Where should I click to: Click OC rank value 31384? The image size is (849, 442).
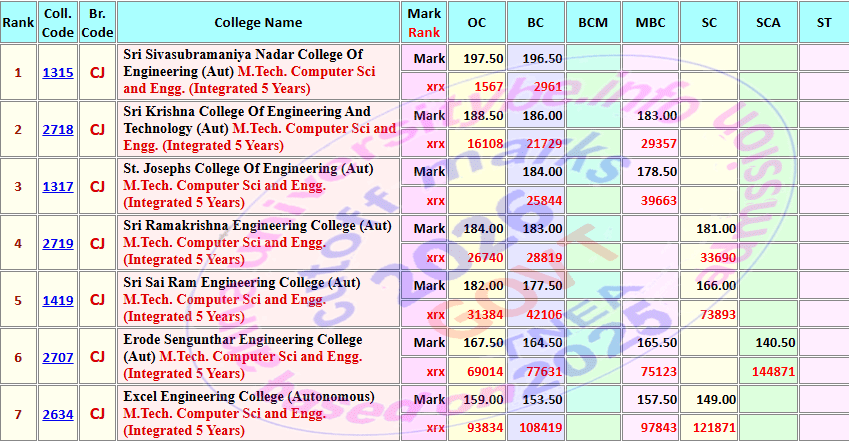tap(485, 314)
